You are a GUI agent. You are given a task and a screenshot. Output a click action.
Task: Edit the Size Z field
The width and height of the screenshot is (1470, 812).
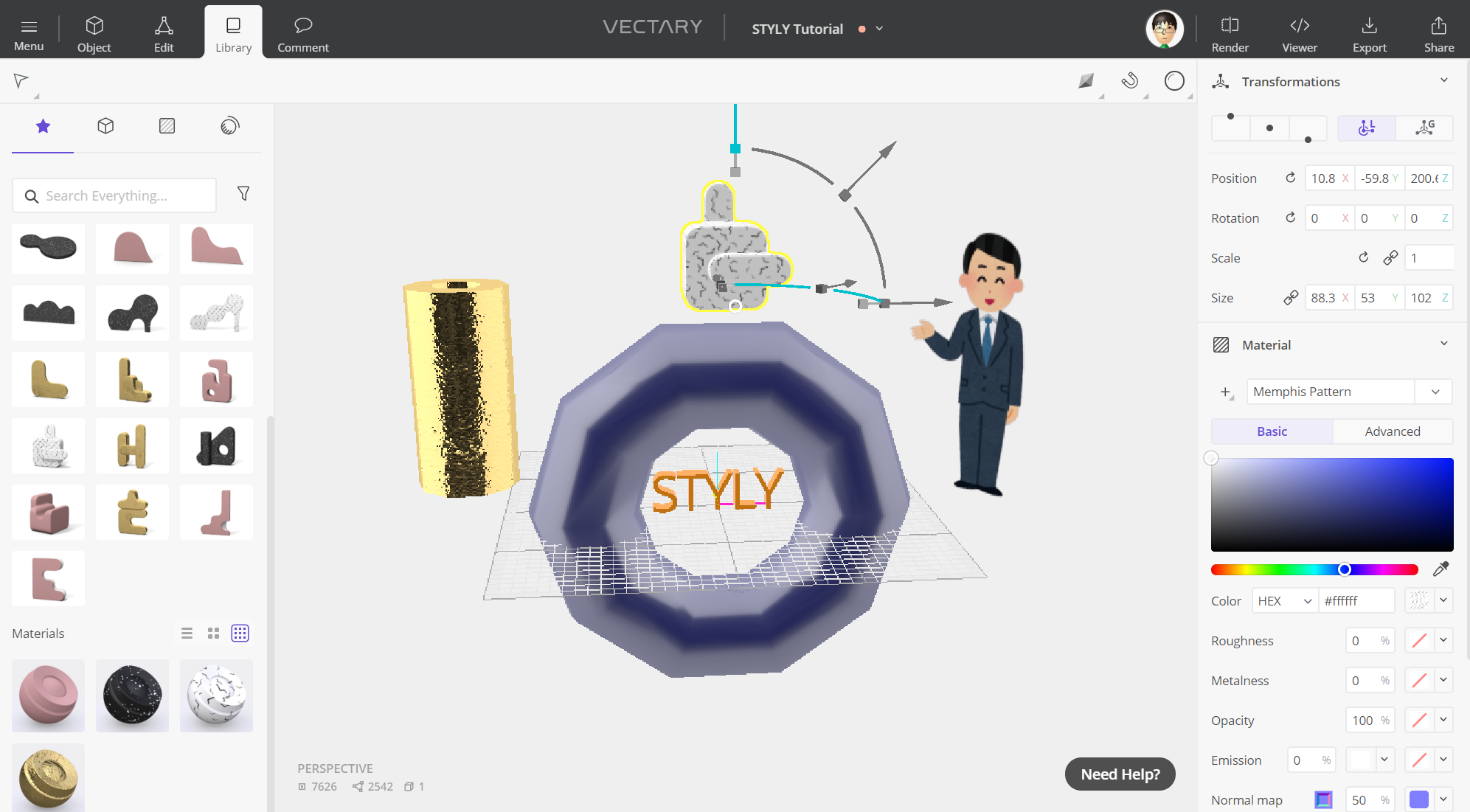[1429, 297]
